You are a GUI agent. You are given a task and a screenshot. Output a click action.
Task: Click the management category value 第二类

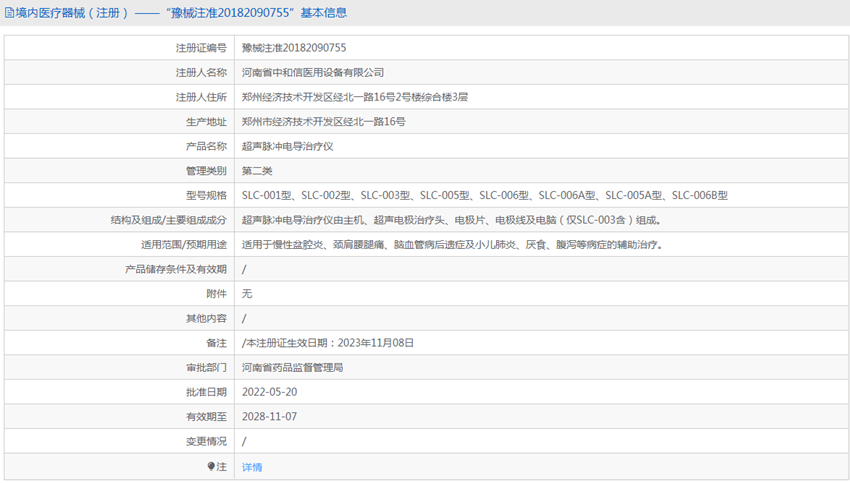[257, 171]
